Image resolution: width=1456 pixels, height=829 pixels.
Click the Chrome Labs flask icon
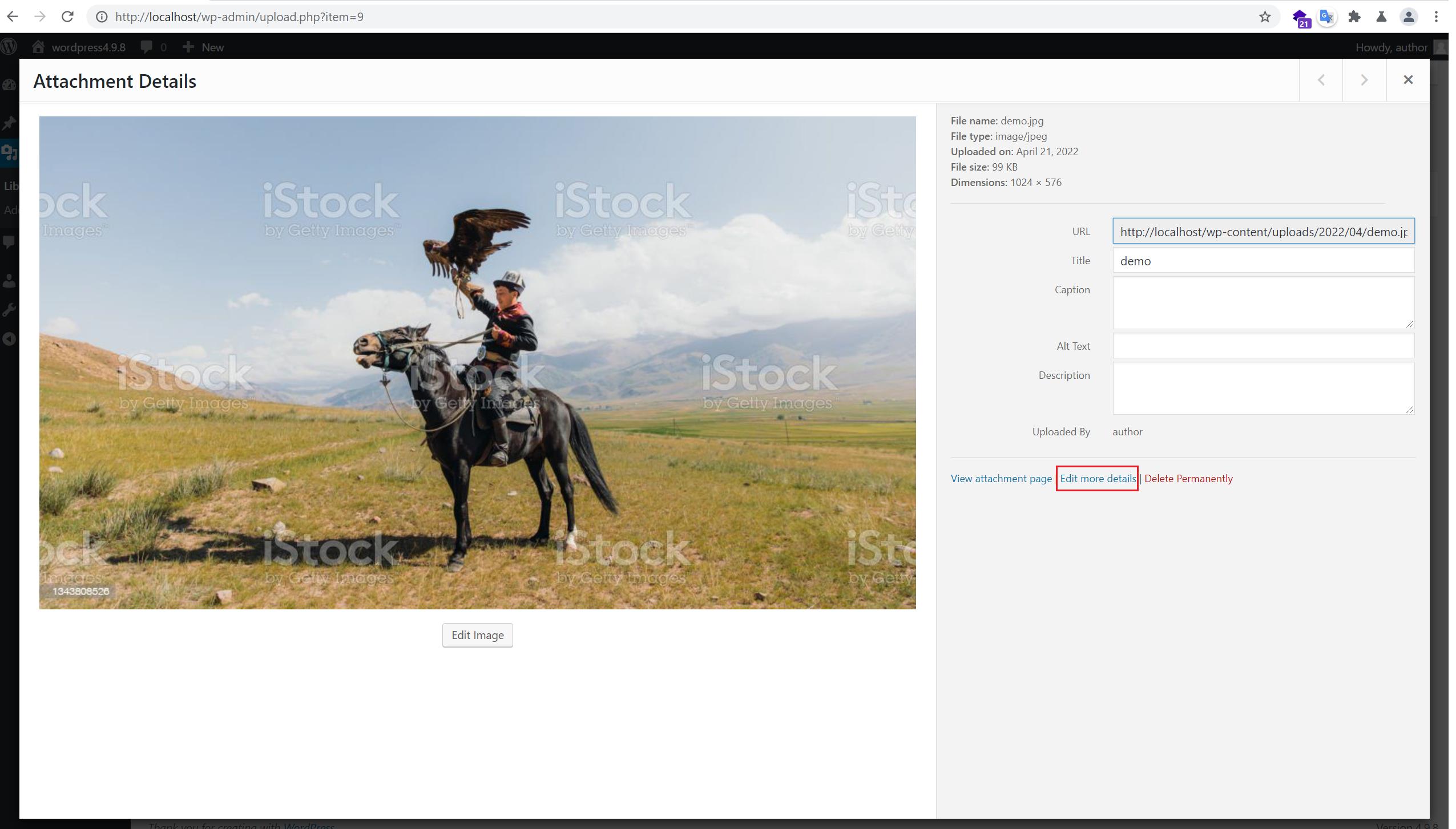point(1381,17)
